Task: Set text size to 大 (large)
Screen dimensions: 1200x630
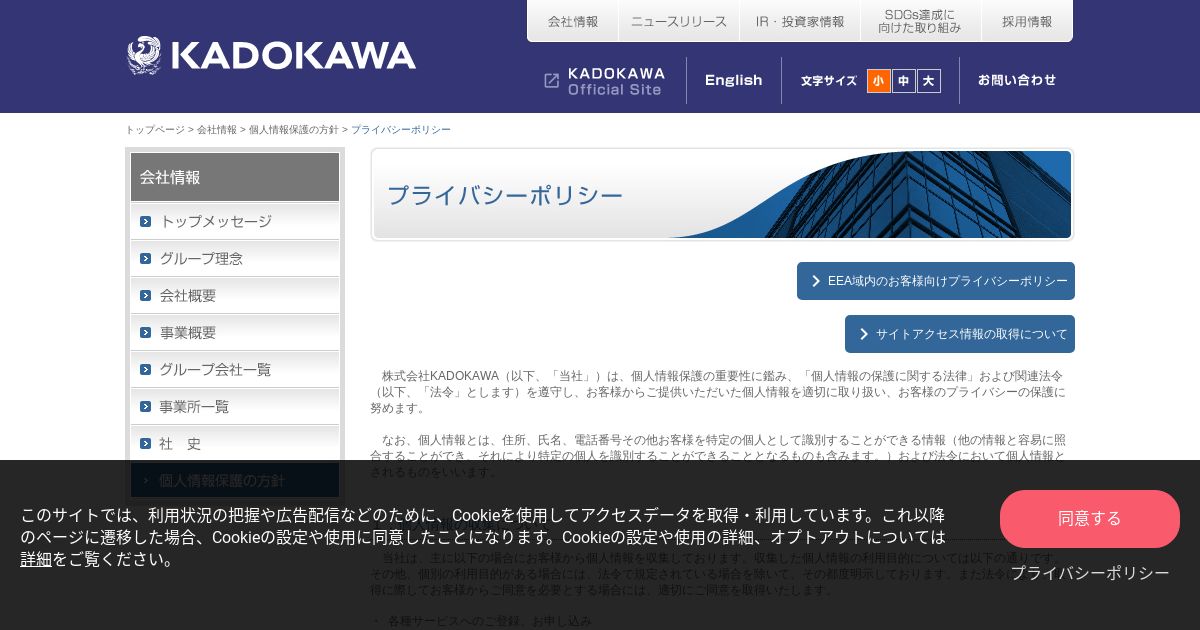Action: click(929, 81)
